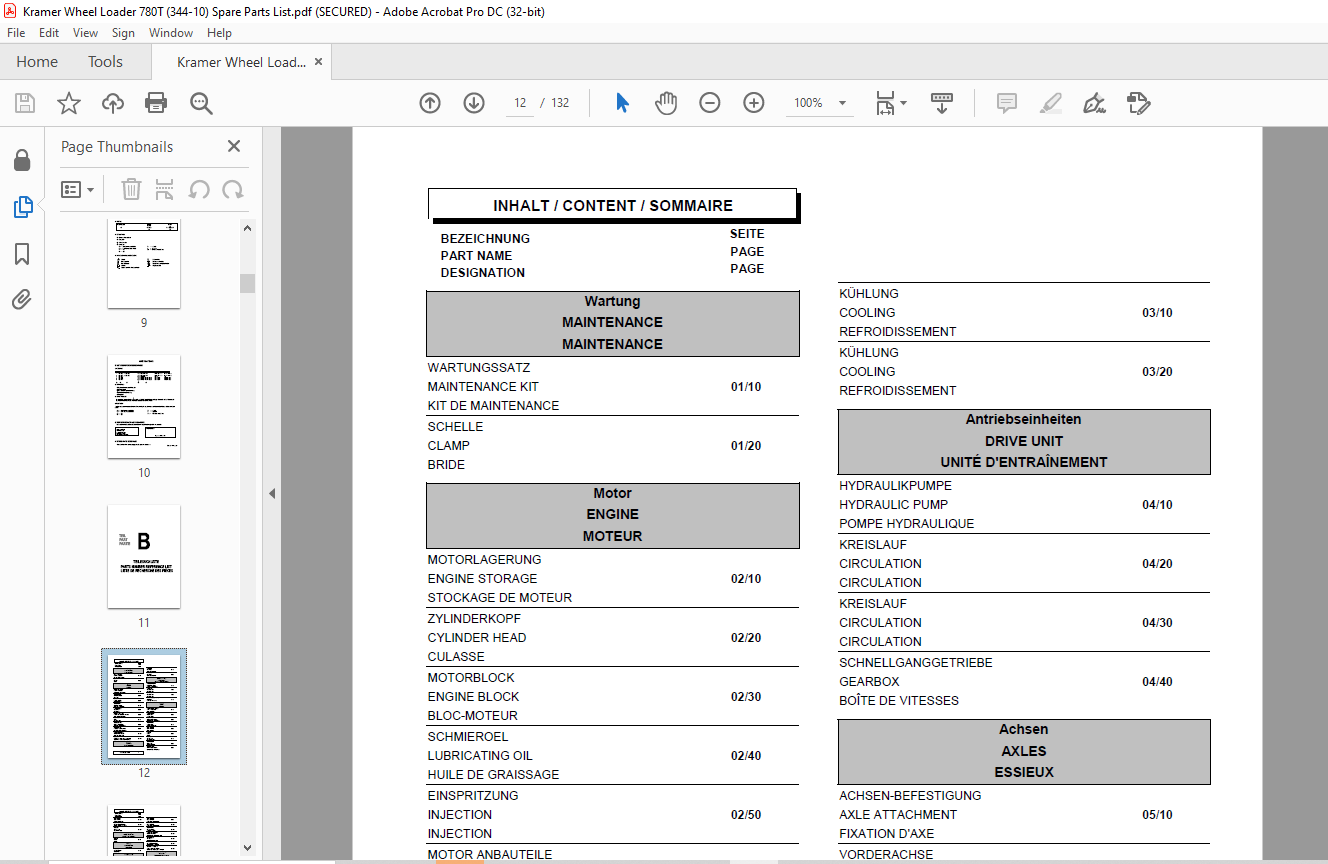Screen dimensions: 1328x864
Task: Open the security lock panel
Action: coord(22,160)
